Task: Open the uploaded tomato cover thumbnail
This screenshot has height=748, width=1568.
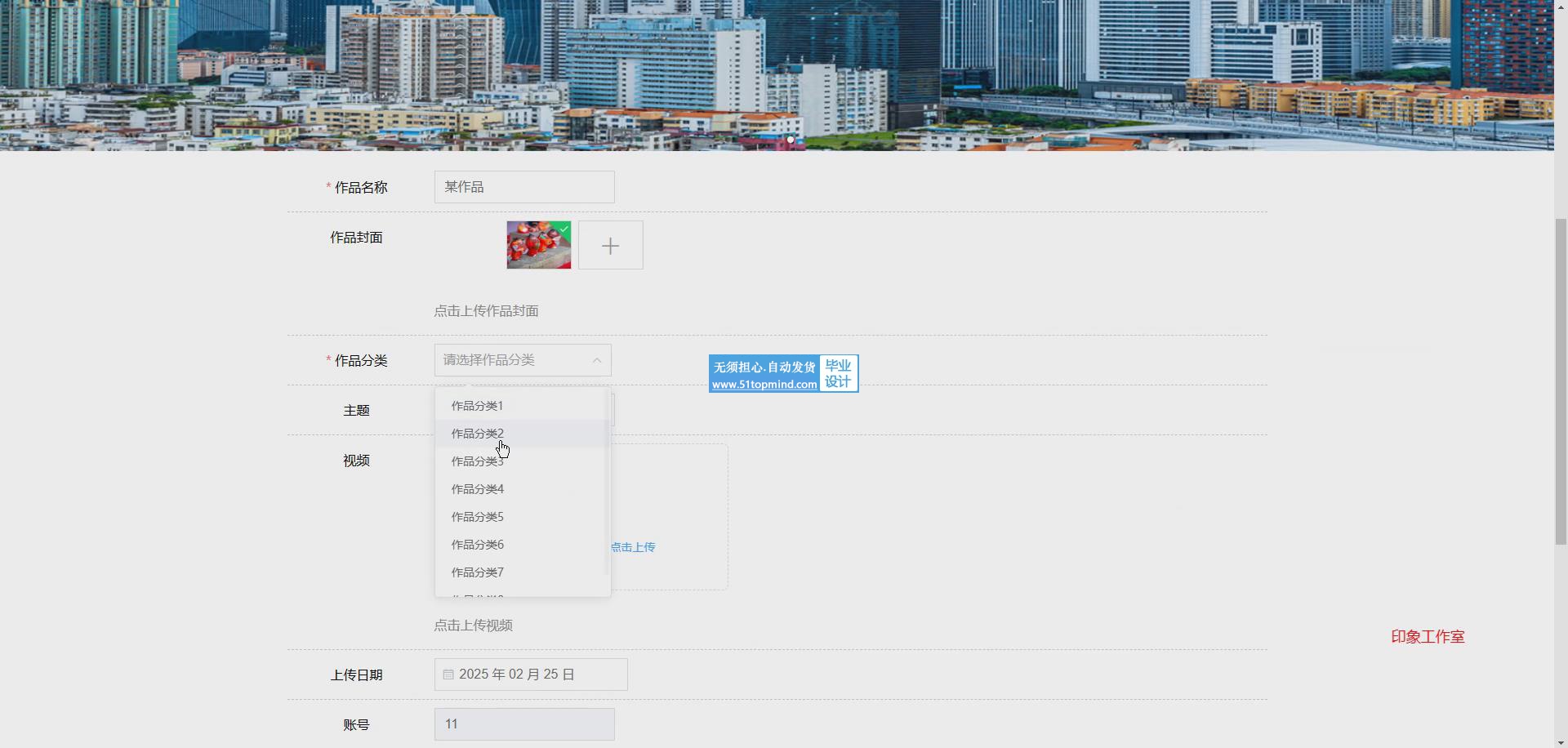Action: click(x=538, y=245)
